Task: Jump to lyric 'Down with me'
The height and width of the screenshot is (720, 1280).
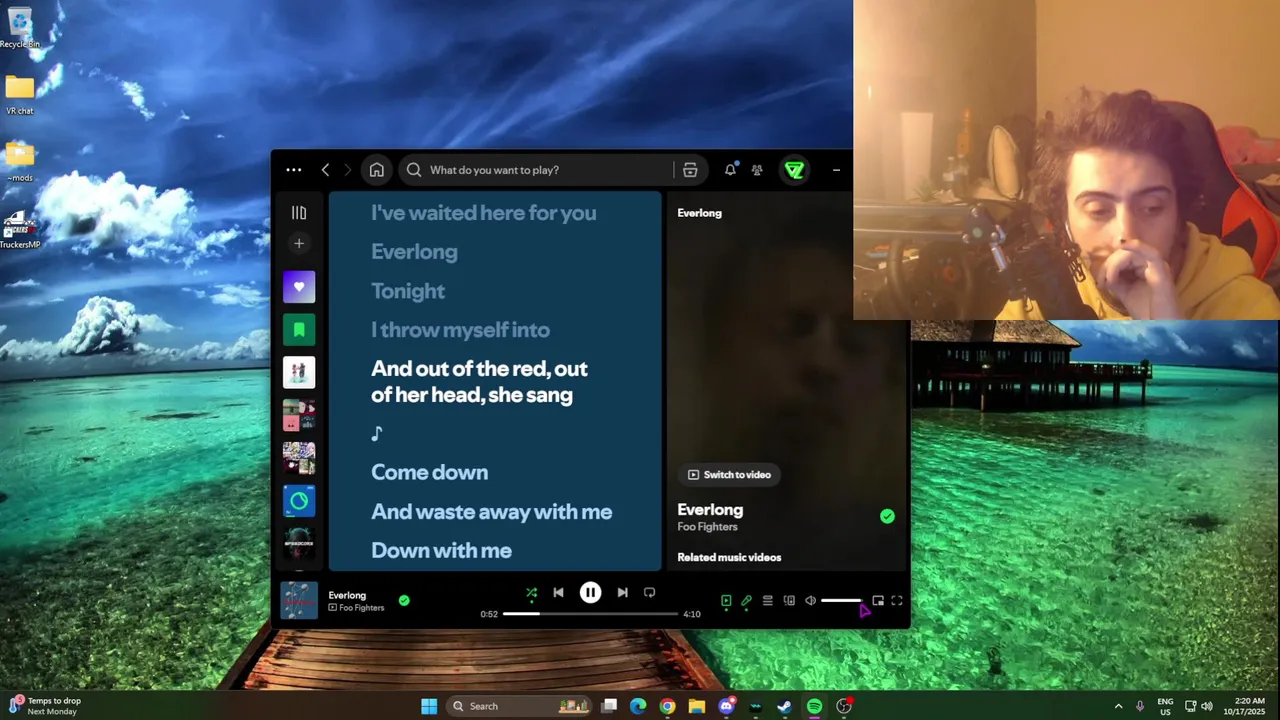Action: [x=441, y=550]
